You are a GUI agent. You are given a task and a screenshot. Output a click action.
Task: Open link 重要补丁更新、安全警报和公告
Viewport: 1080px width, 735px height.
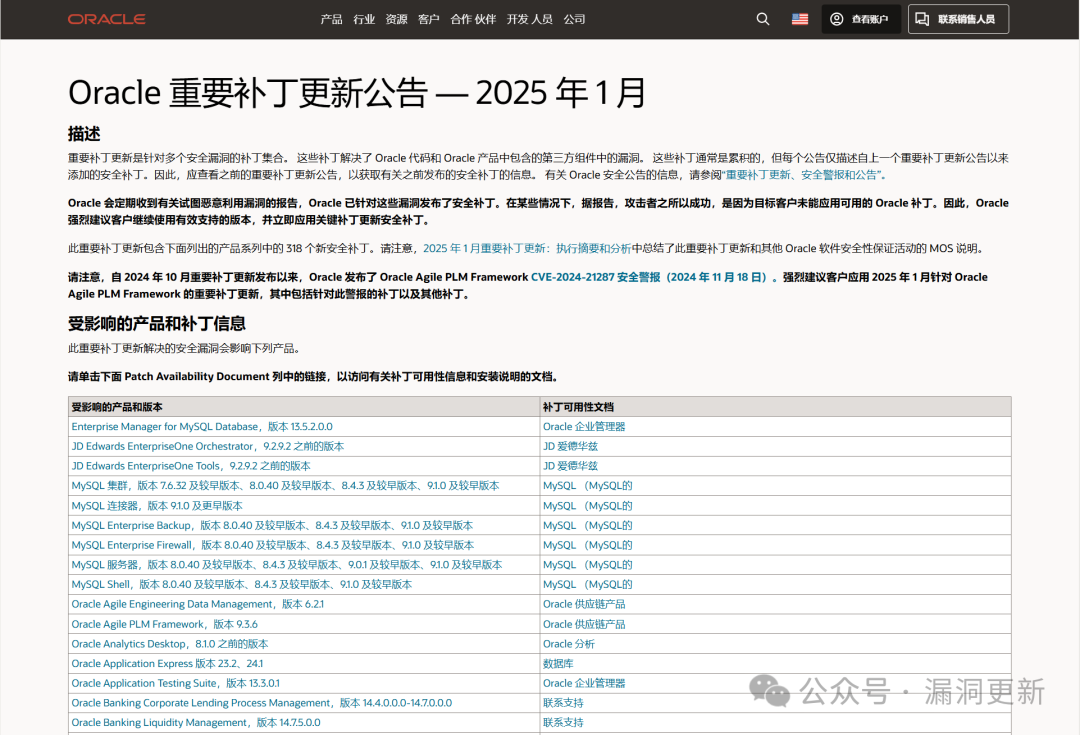(x=802, y=175)
